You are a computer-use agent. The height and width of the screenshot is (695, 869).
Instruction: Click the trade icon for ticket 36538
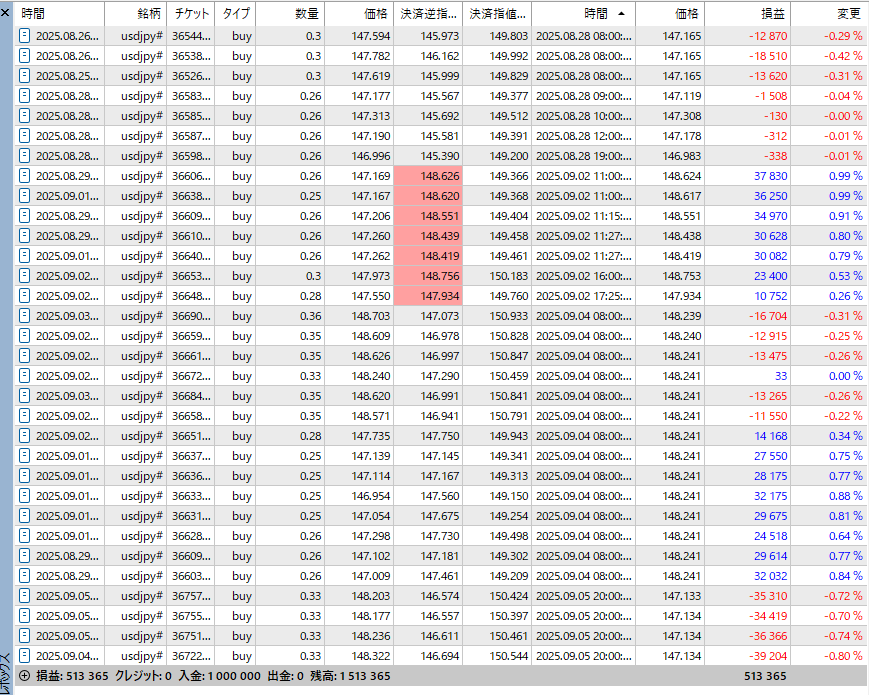(24, 56)
